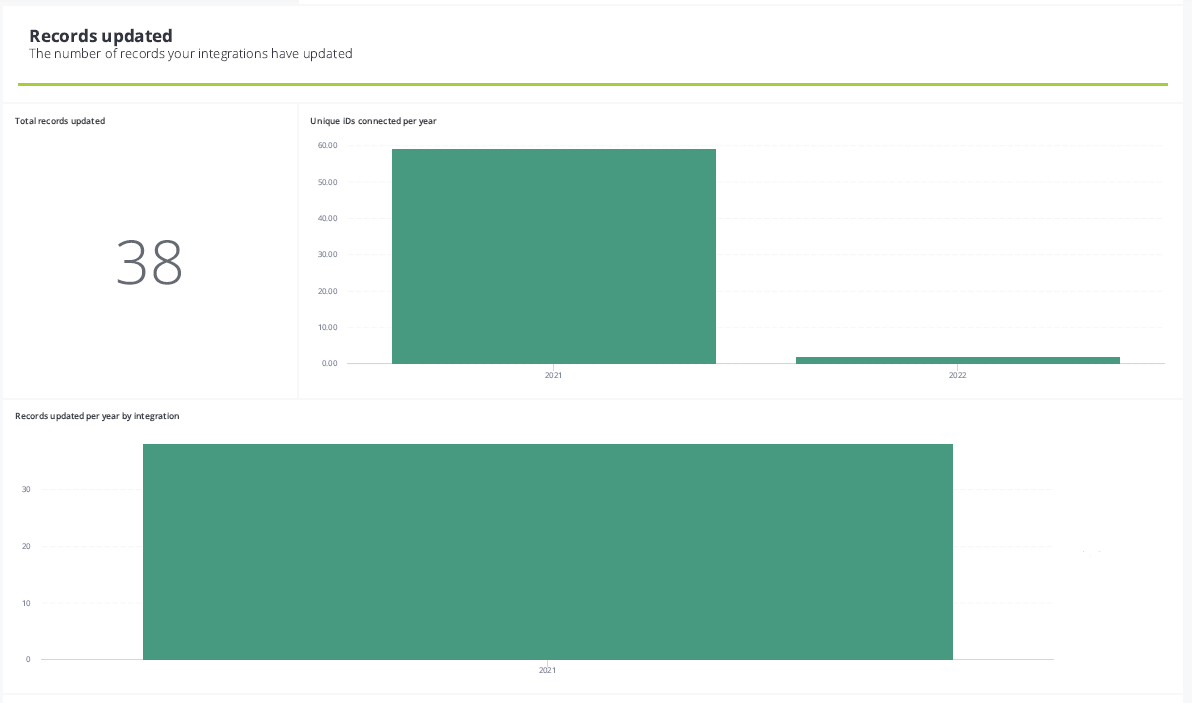Click the 40.00 y-axis label
The height and width of the screenshot is (703, 1192).
pos(328,218)
